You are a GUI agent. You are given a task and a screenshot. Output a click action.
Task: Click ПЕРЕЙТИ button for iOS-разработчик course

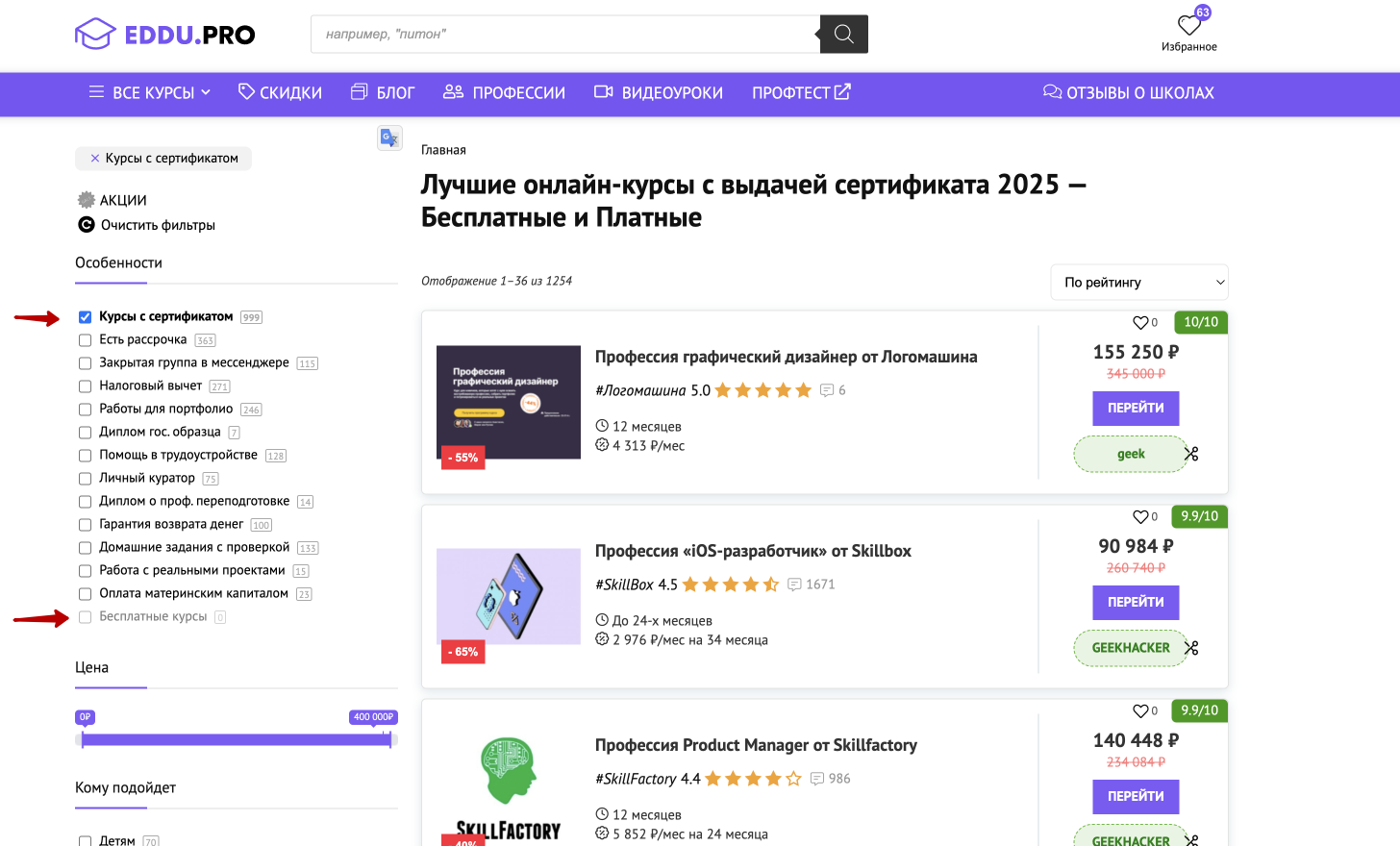coord(1136,603)
